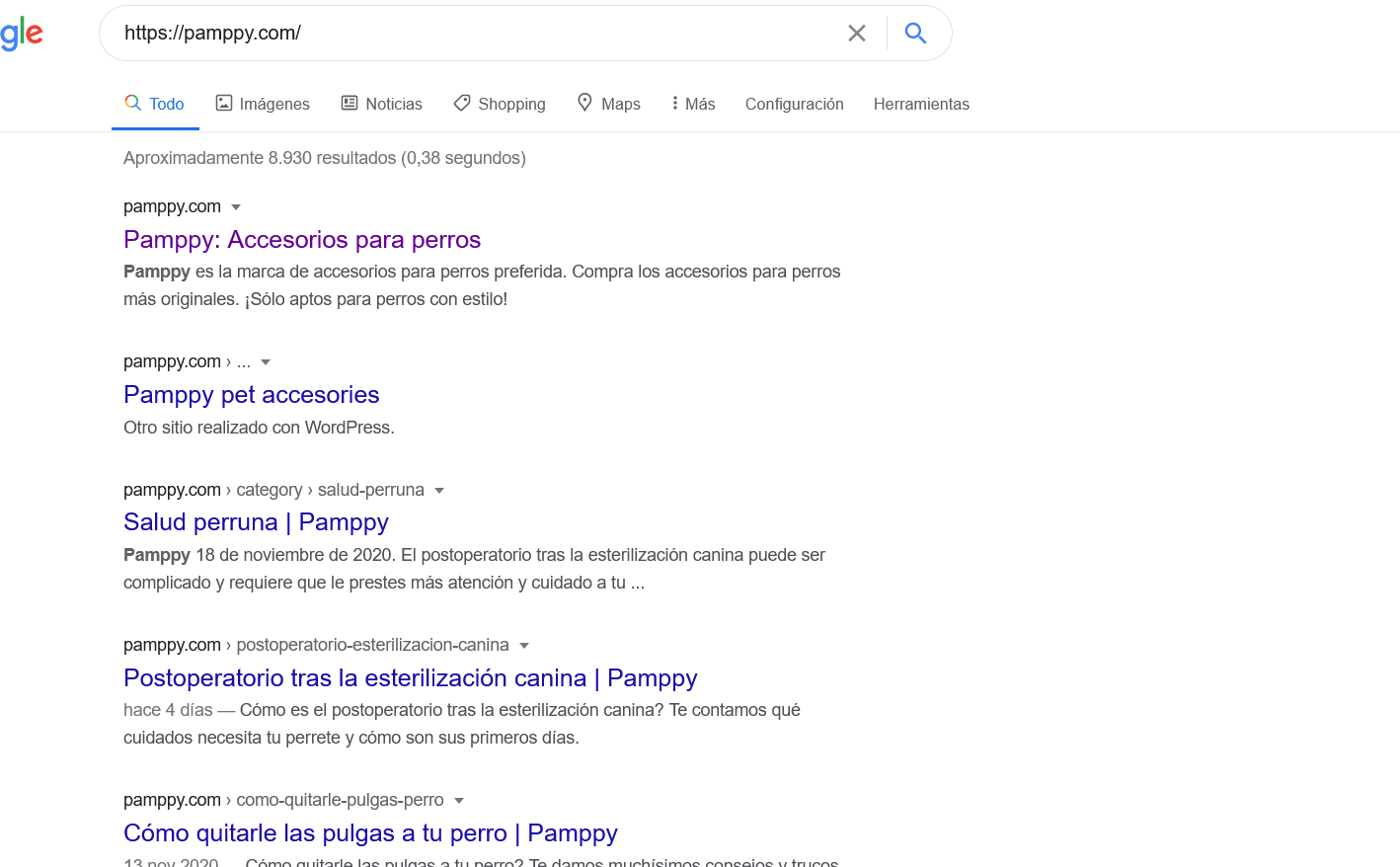Open result Pamppy pet accesories

(252, 395)
